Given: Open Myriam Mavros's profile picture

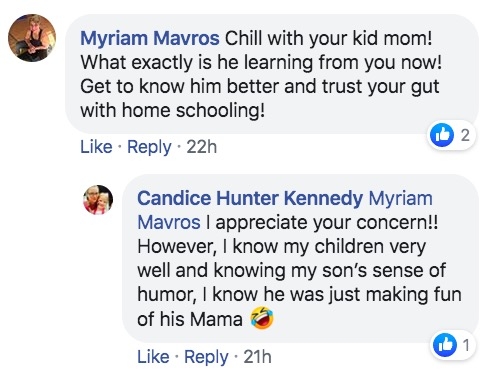Looking at the screenshot, I should [x=32, y=38].
